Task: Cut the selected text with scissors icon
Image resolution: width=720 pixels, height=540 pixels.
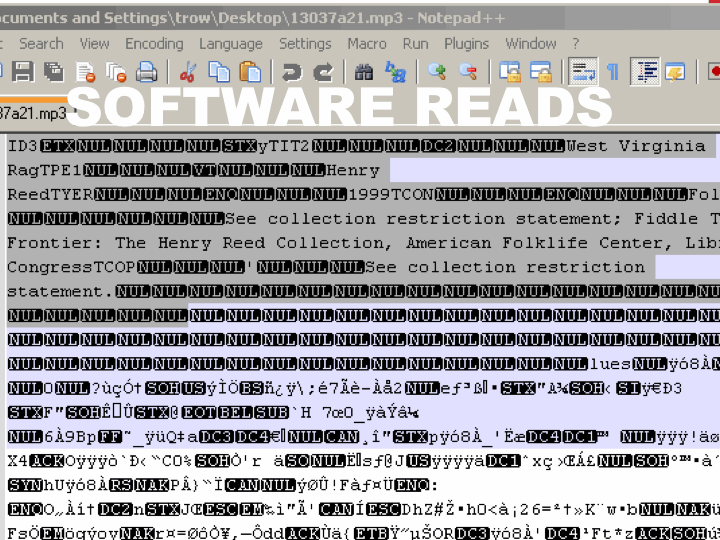Action: [x=187, y=72]
